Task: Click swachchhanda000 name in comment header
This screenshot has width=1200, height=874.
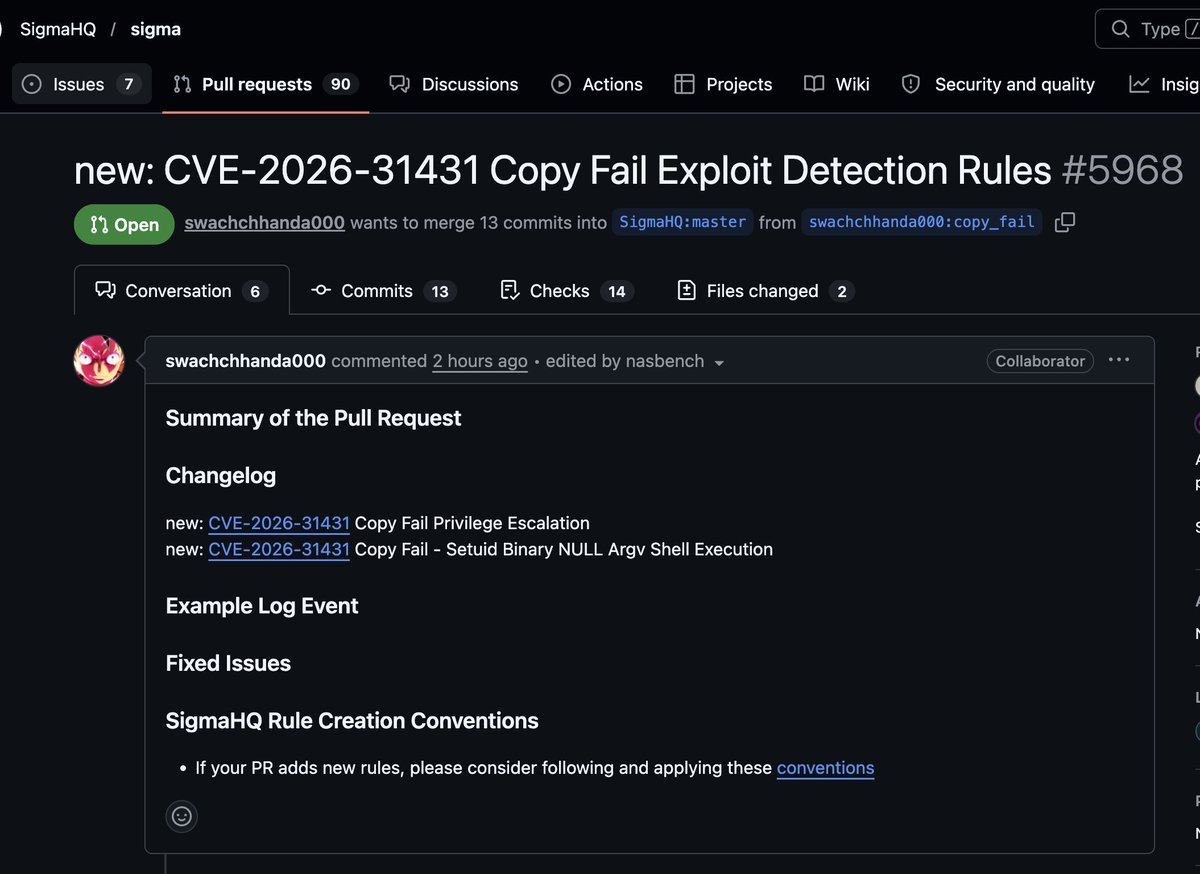Action: 246,361
